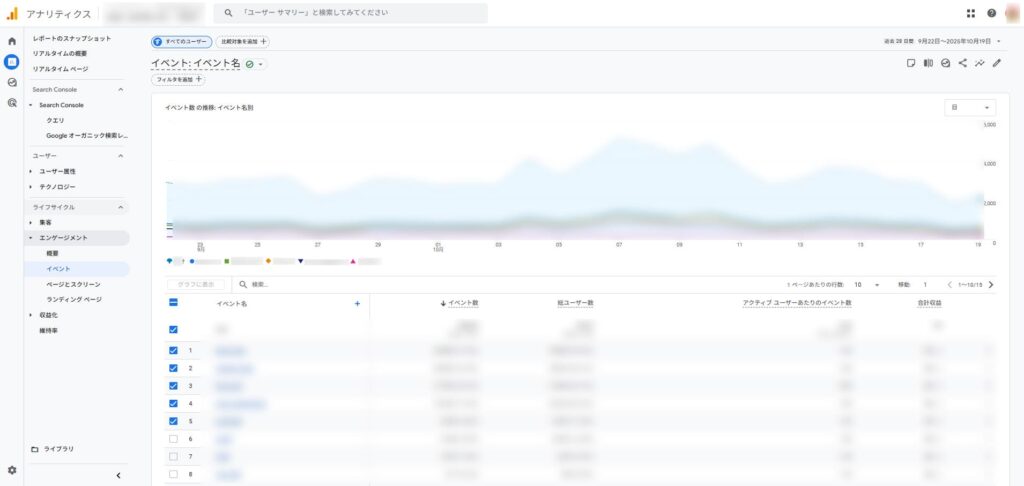This screenshot has width=1024, height=486.
Task: Uncheck the row 1 checkbox
Action: [174, 350]
